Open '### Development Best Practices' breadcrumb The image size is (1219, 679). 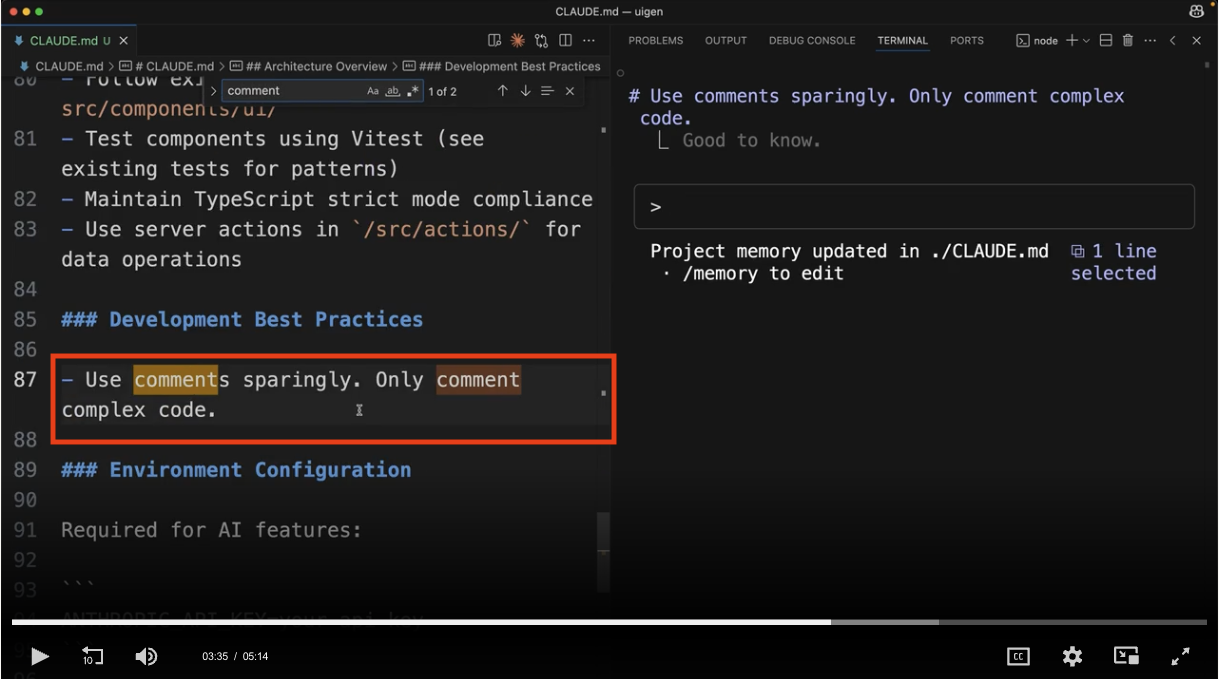(x=502, y=66)
